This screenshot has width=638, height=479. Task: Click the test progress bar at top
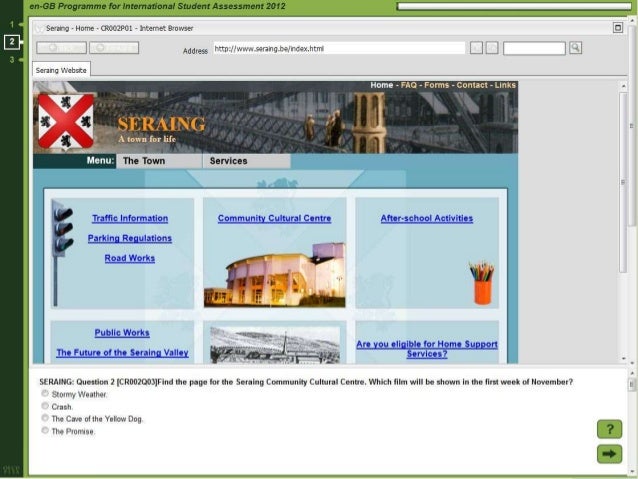pos(513,6)
